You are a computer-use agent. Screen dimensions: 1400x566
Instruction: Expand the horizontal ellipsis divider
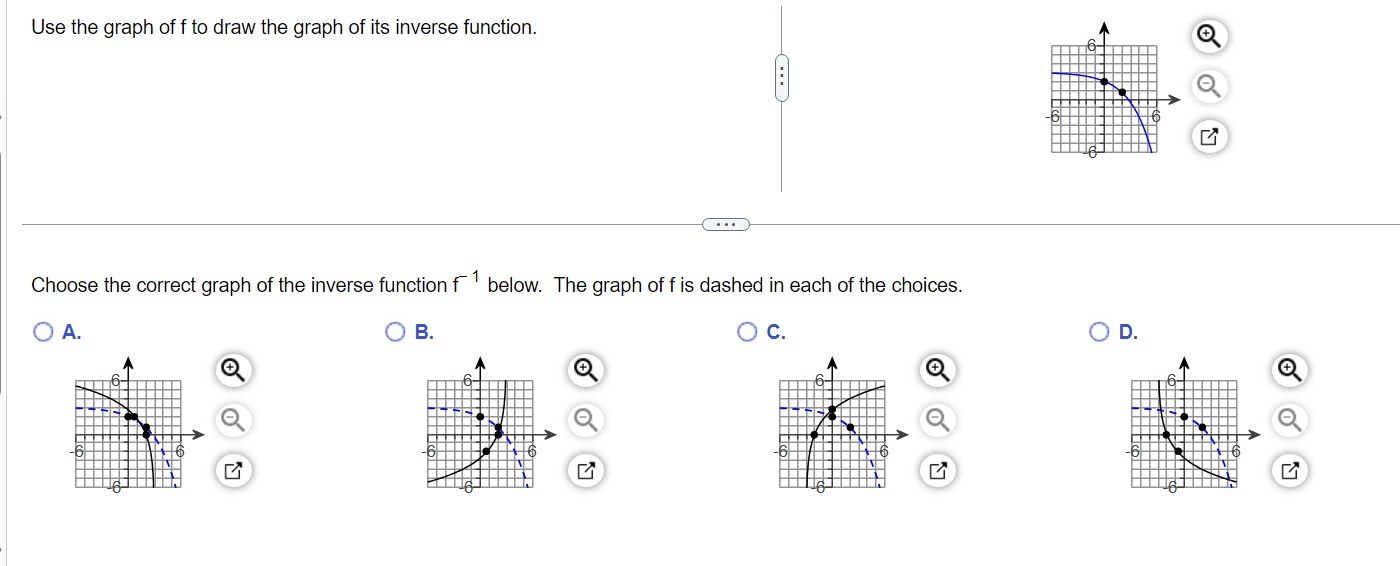click(727, 224)
